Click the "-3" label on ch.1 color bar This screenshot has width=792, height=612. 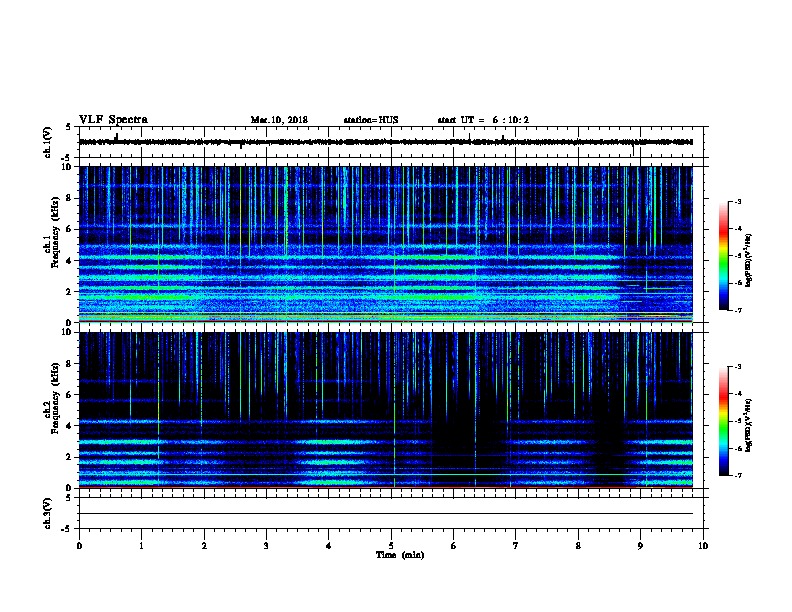[x=737, y=201]
